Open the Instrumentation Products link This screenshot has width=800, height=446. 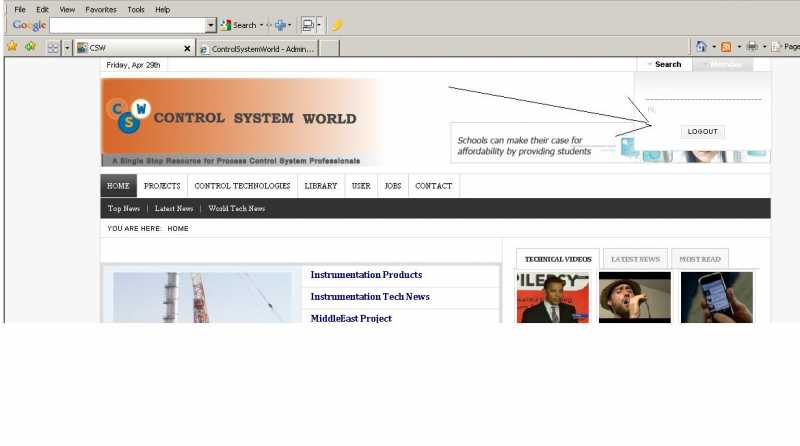(x=366, y=275)
